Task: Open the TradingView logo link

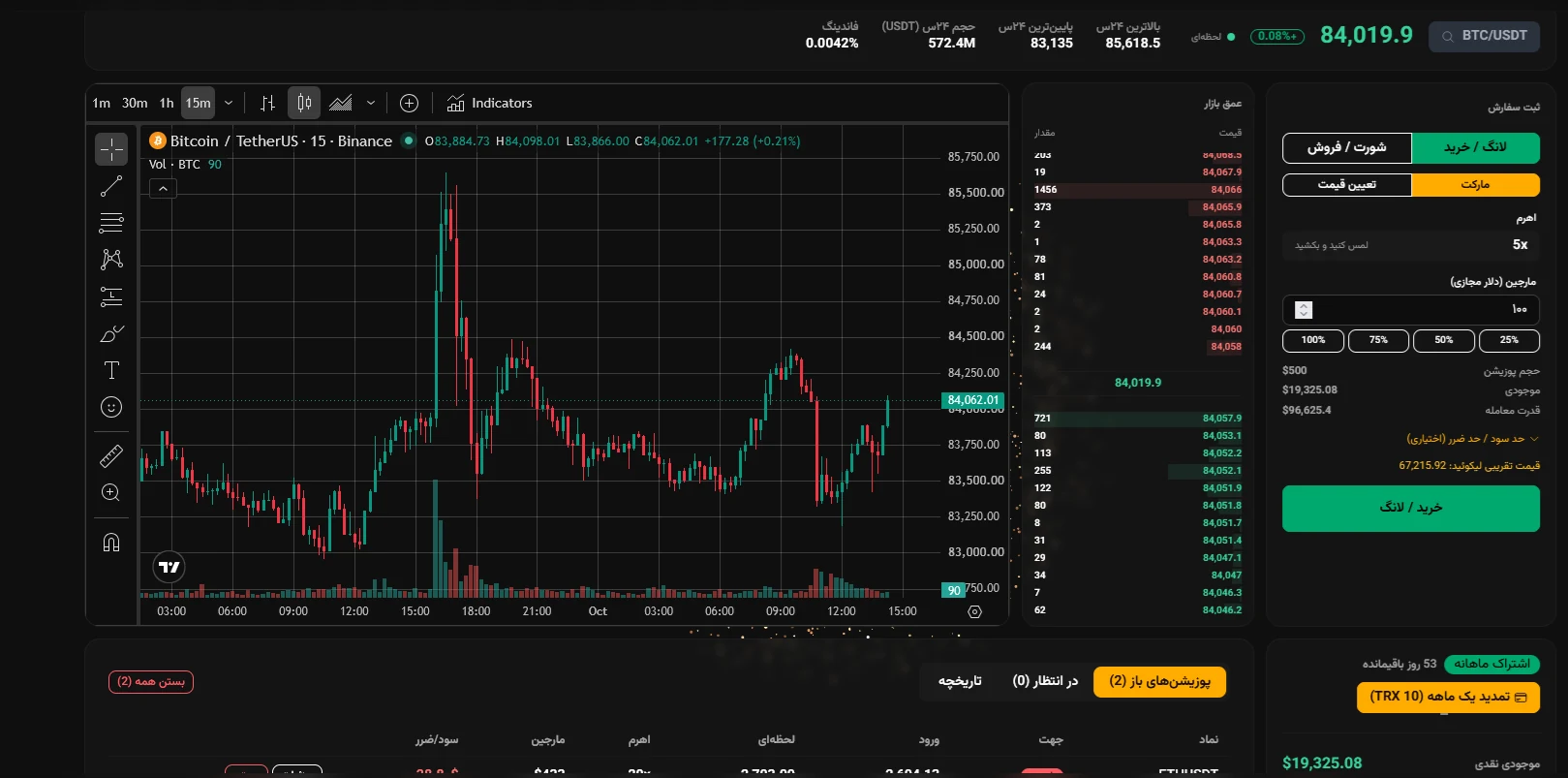Action: click(x=169, y=568)
